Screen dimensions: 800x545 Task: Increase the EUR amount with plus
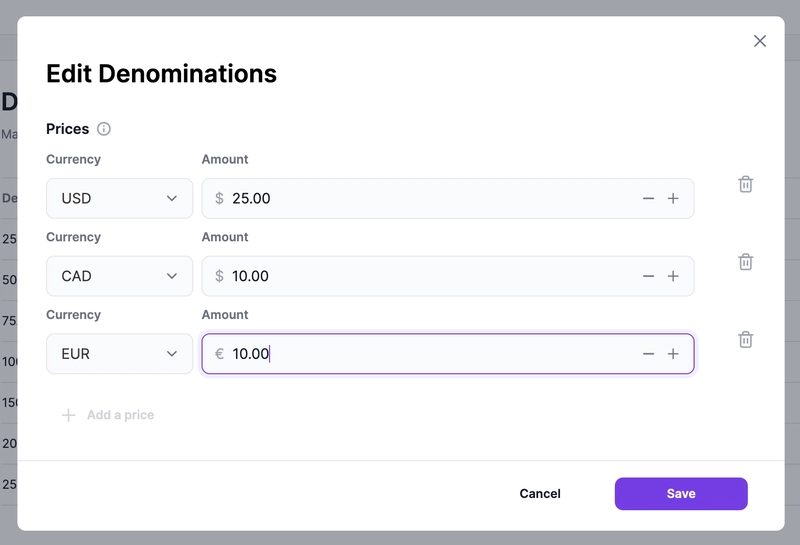[673, 354]
